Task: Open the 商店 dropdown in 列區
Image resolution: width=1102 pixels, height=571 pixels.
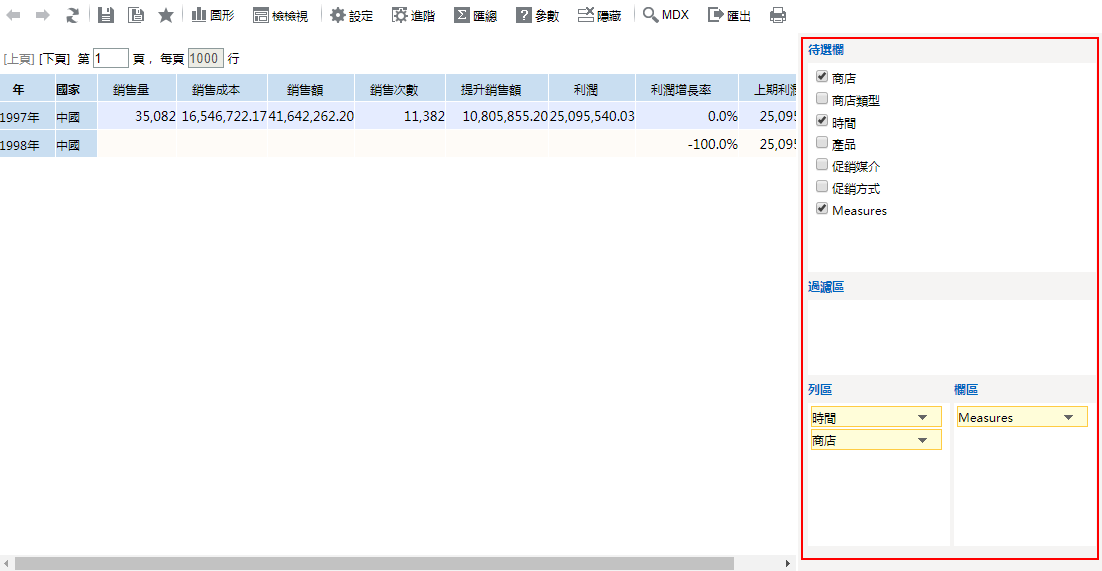Action: click(x=922, y=441)
